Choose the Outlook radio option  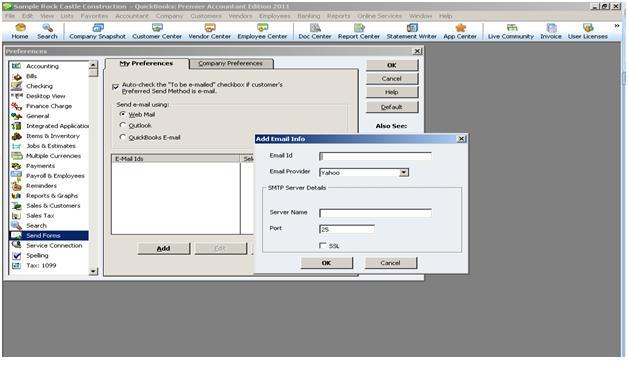pyautogui.click(x=123, y=125)
